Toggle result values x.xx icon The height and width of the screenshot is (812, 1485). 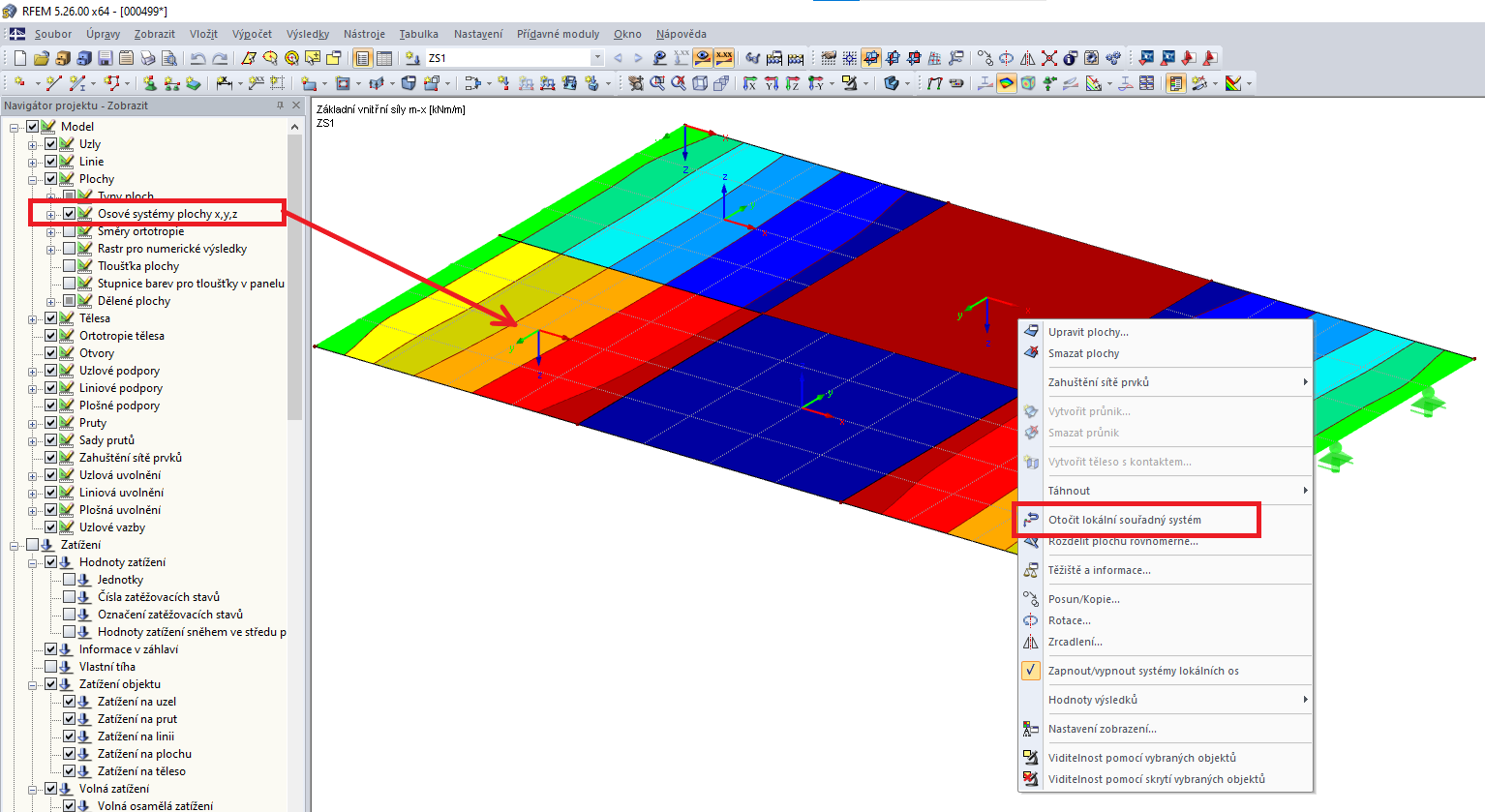723,58
